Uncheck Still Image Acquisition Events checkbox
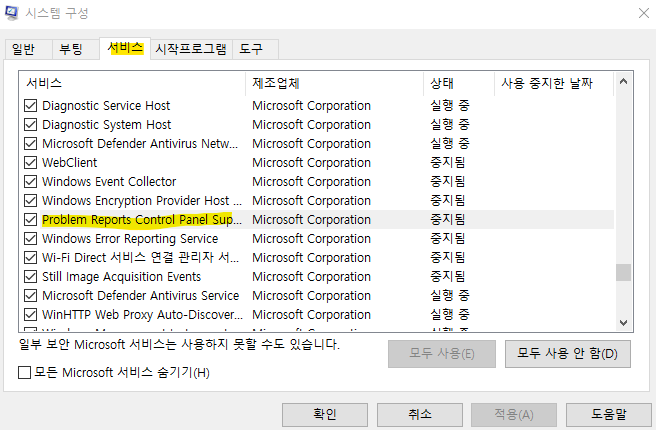This screenshot has height=430, width=656. click(x=31, y=276)
